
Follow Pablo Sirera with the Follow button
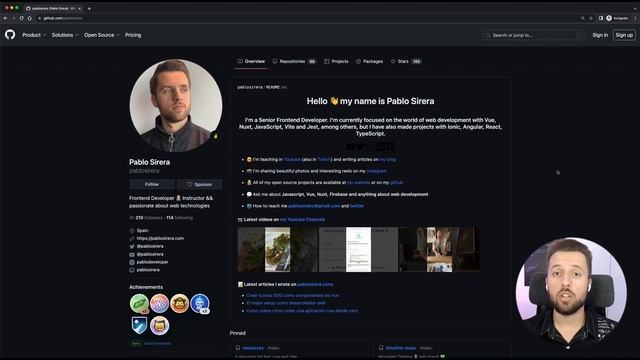tap(152, 184)
